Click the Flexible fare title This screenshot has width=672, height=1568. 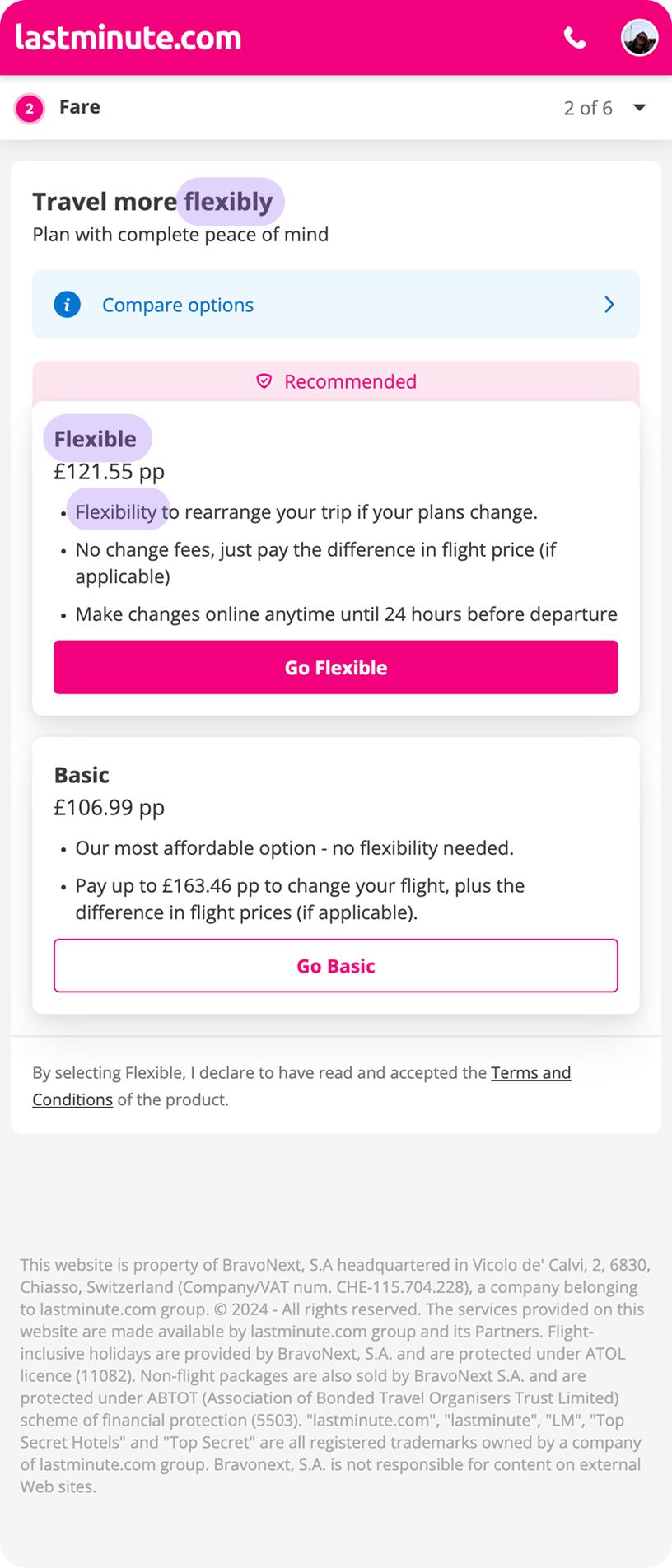pyautogui.click(x=96, y=439)
